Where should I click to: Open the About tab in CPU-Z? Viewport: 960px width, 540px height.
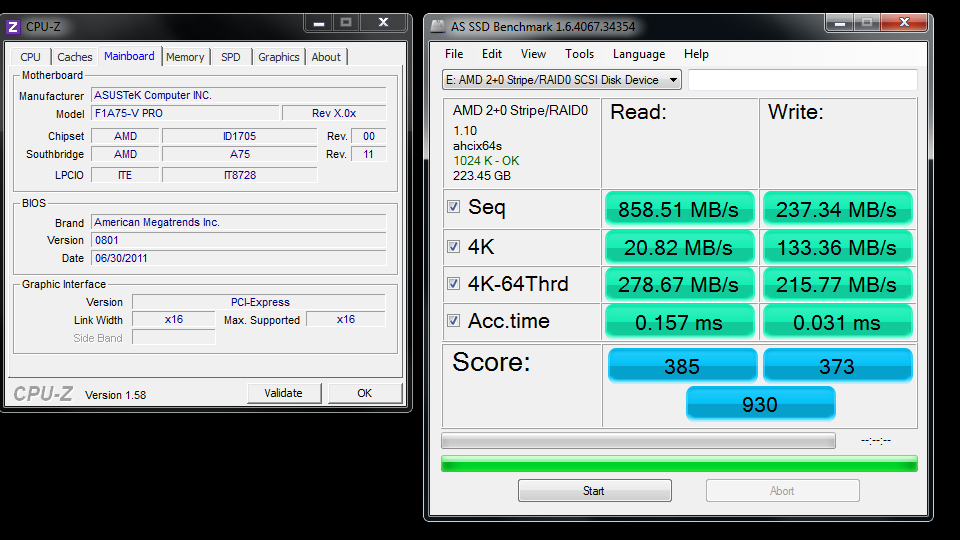[x=326, y=57]
